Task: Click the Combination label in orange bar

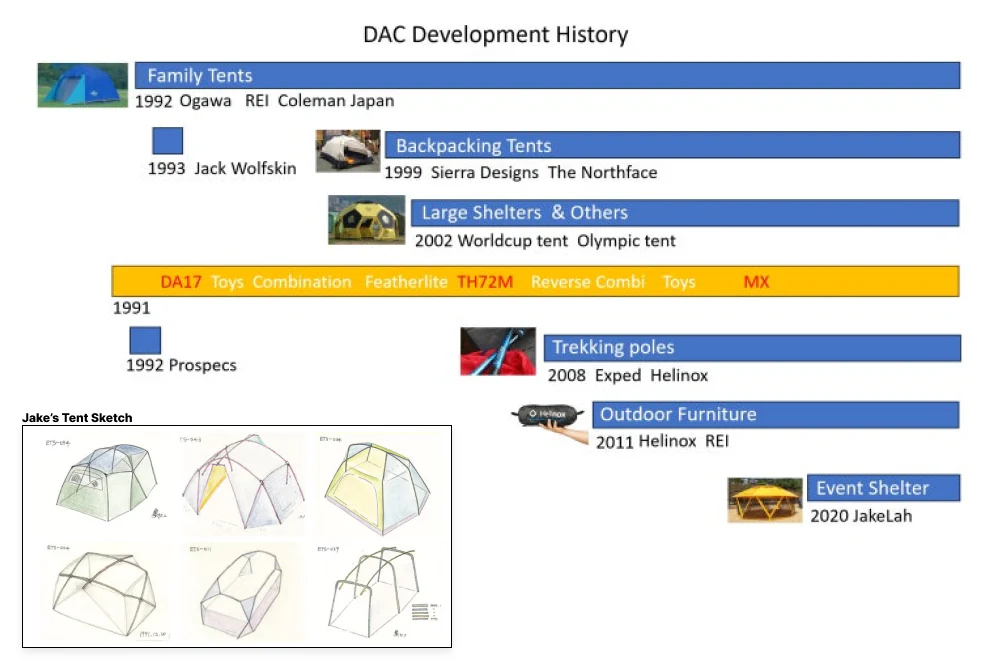Action: pos(302,282)
